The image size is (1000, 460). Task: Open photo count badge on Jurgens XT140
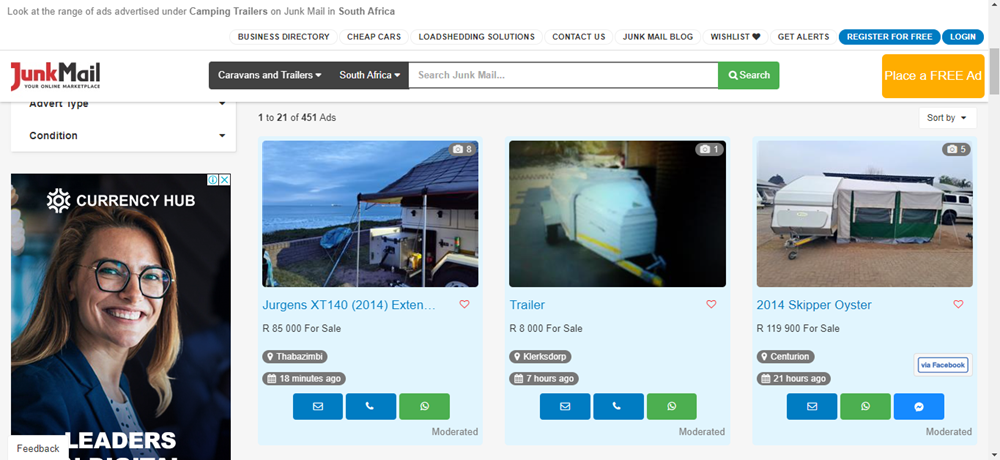coord(462,149)
